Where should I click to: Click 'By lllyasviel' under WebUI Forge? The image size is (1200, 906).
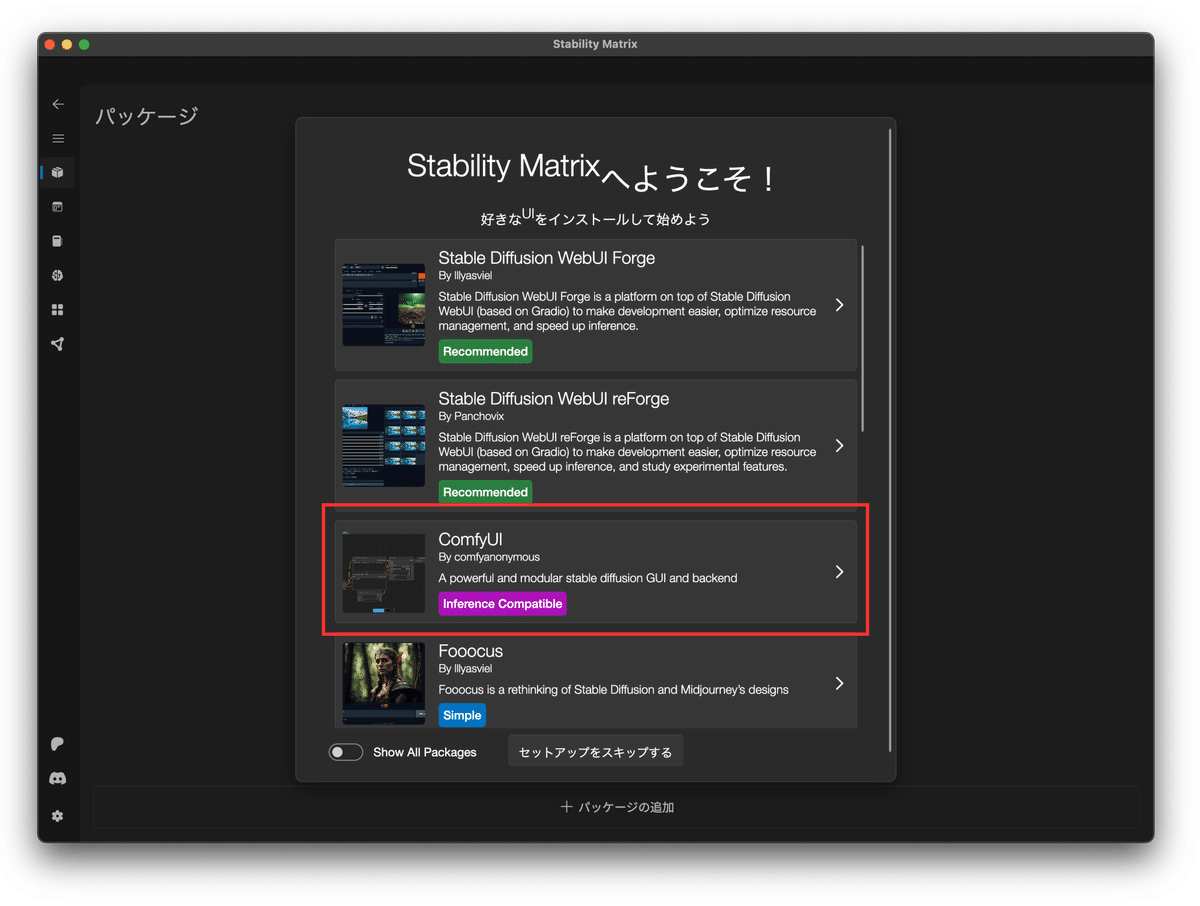(465, 275)
